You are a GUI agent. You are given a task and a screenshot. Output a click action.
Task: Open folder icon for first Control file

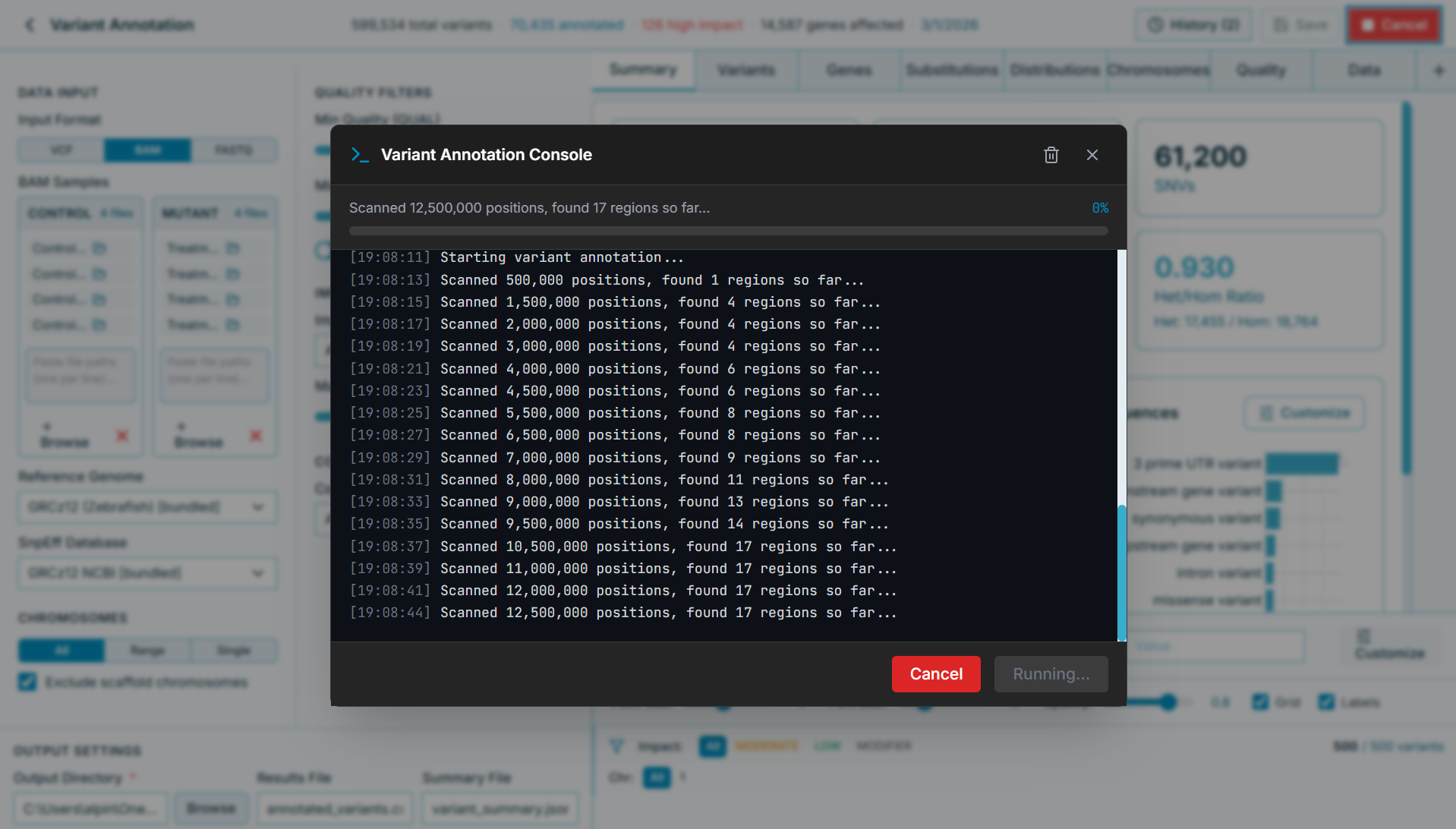[x=99, y=248]
